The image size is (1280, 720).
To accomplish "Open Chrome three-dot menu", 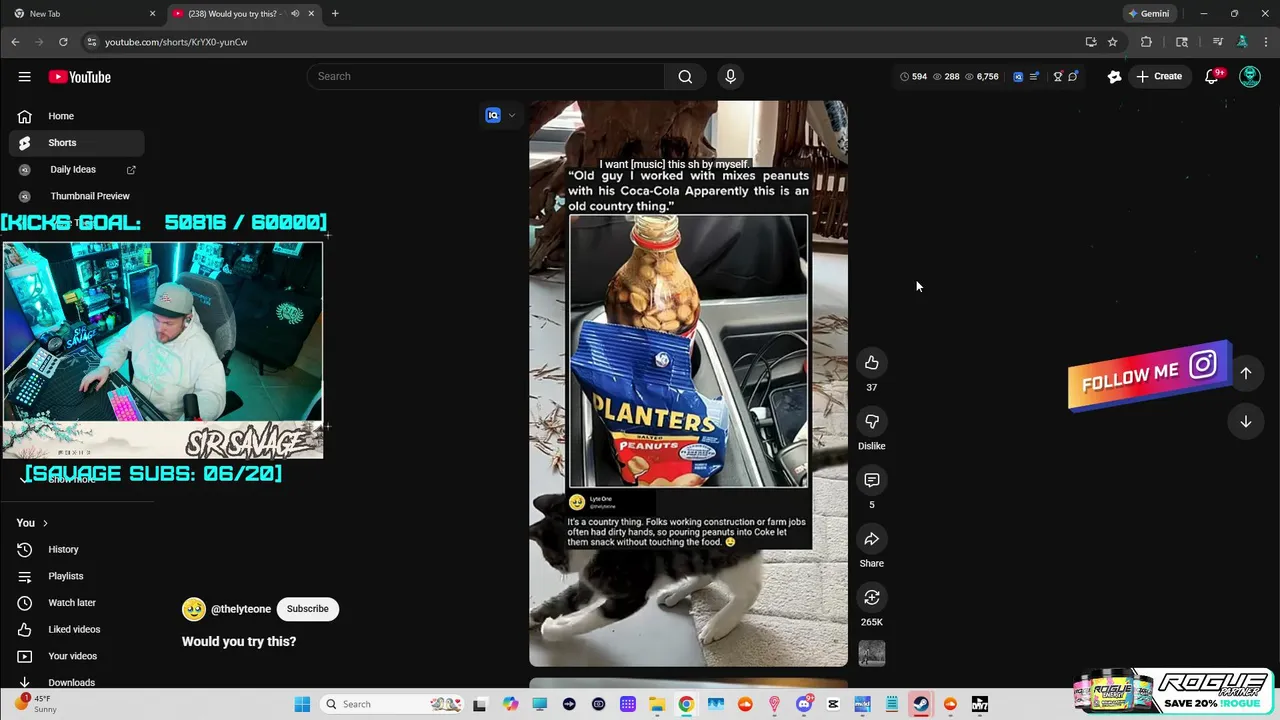I will [1267, 42].
